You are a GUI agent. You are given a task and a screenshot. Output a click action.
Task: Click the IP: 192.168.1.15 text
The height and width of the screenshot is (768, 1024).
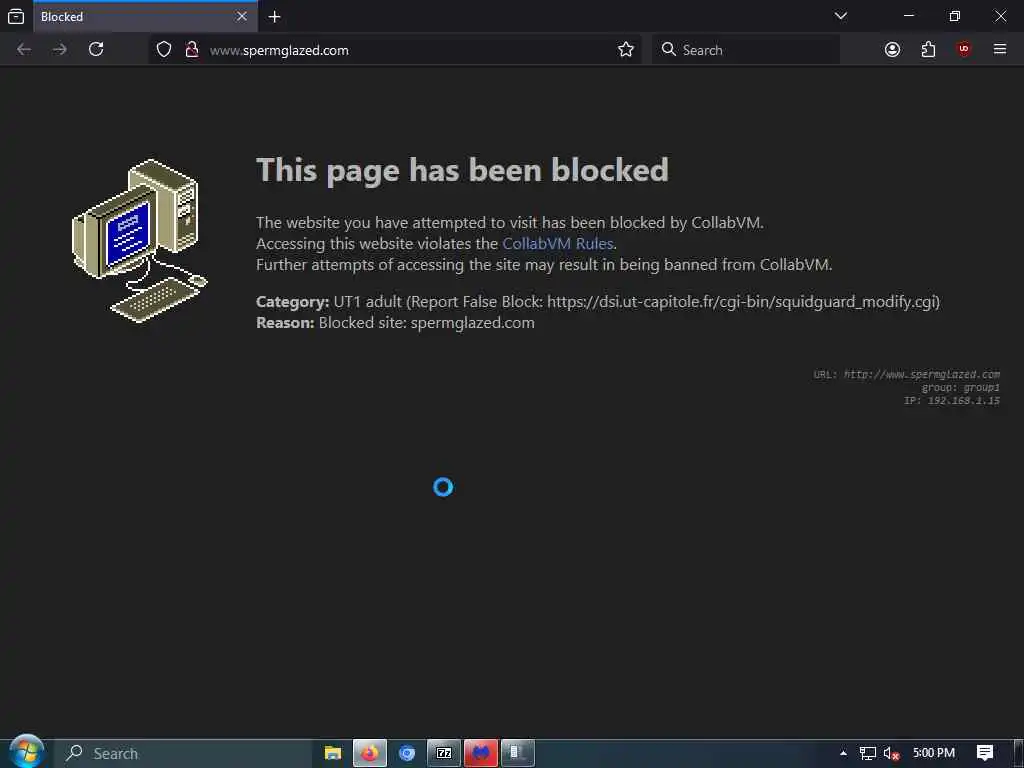(952, 400)
